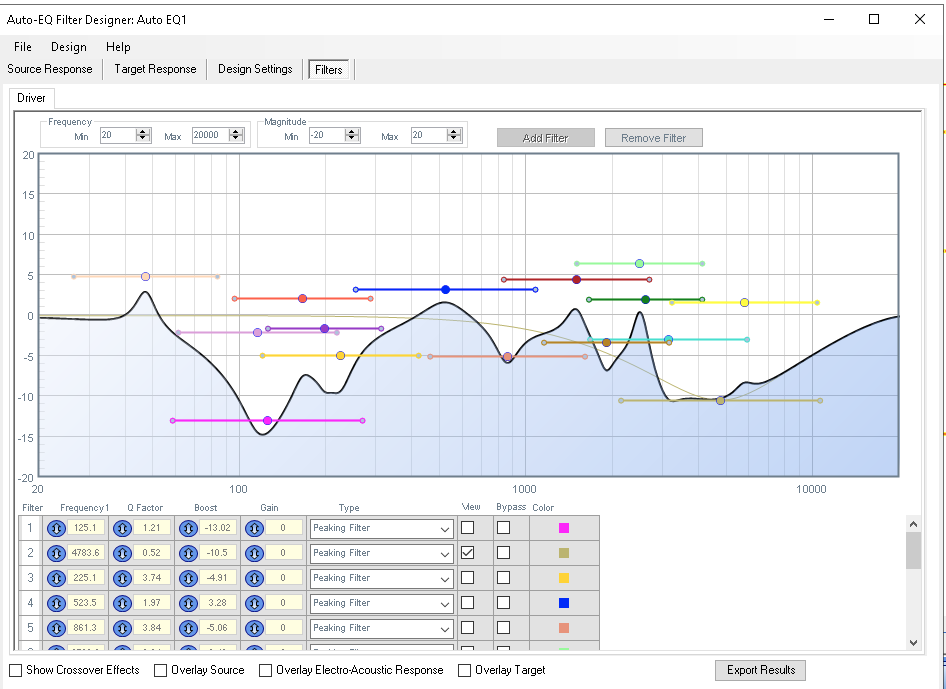Switch to the Target Response tab
Screen dimensions: 946x689
coord(155,69)
